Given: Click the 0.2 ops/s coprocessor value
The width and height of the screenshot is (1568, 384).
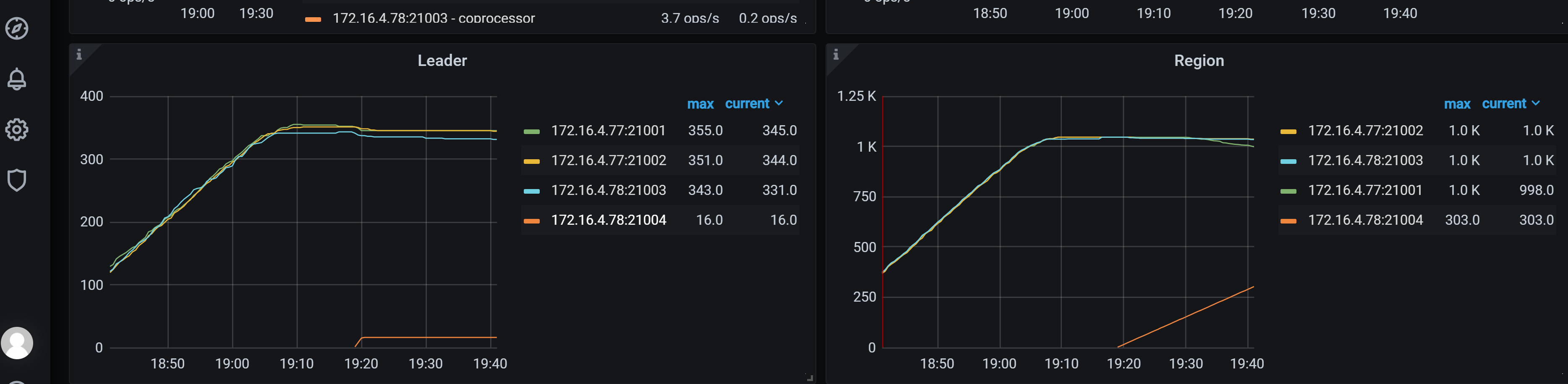Looking at the screenshot, I should coord(768,18).
